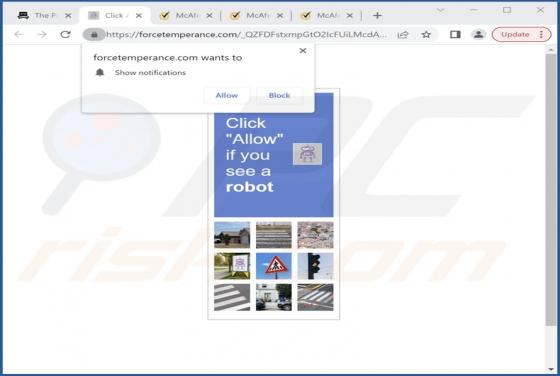Switch to the leftmost 'The P' tab
Screen dimensions: 560x376
[x=43, y=16]
